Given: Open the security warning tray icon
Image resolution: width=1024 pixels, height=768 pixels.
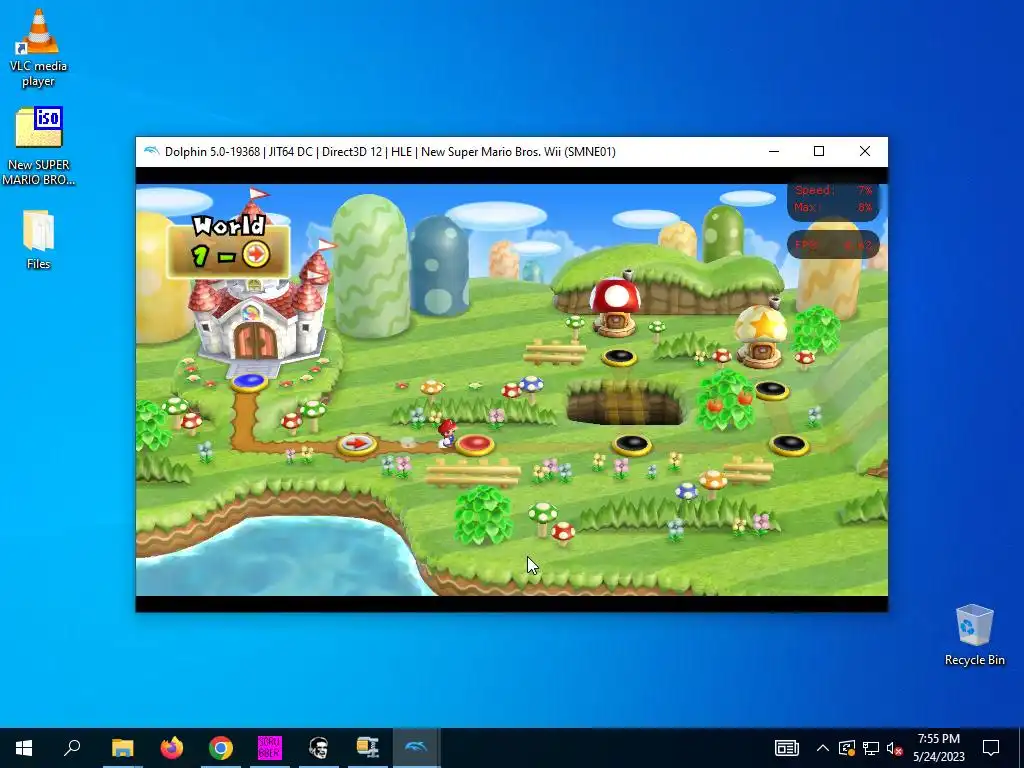Looking at the screenshot, I should pos(847,748).
